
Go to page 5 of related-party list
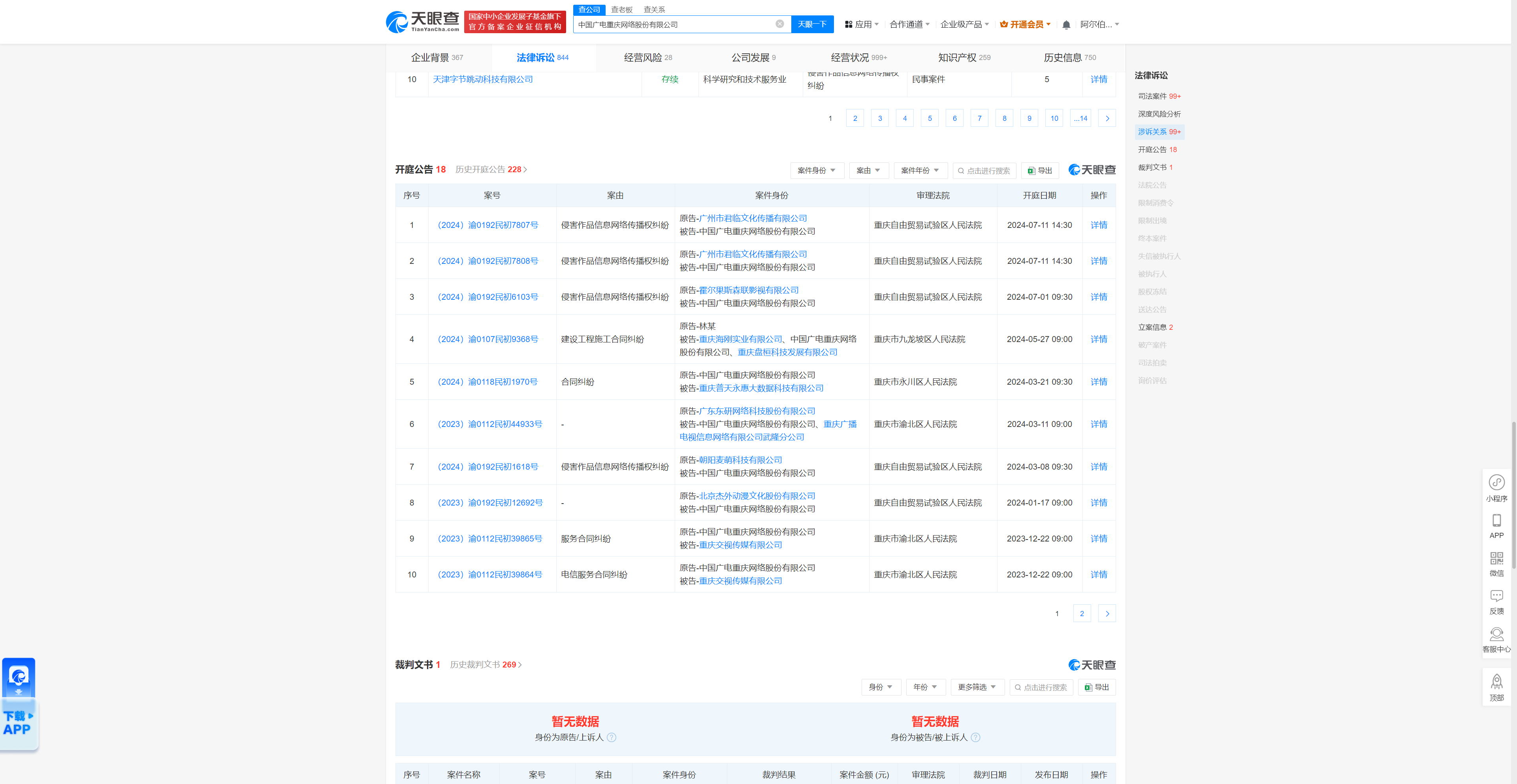coord(930,118)
